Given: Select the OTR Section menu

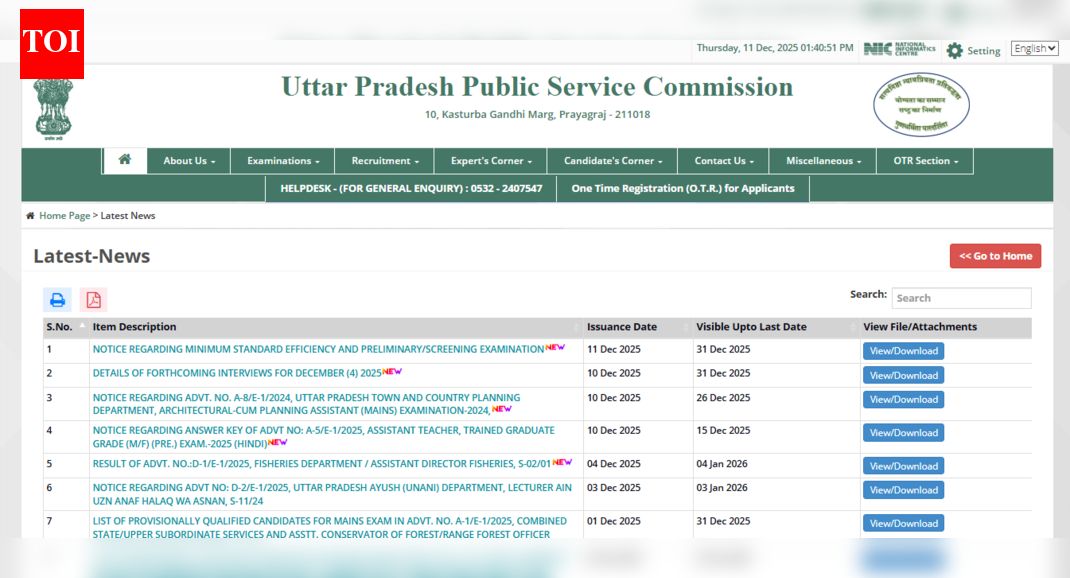Looking at the screenshot, I should (x=924, y=160).
